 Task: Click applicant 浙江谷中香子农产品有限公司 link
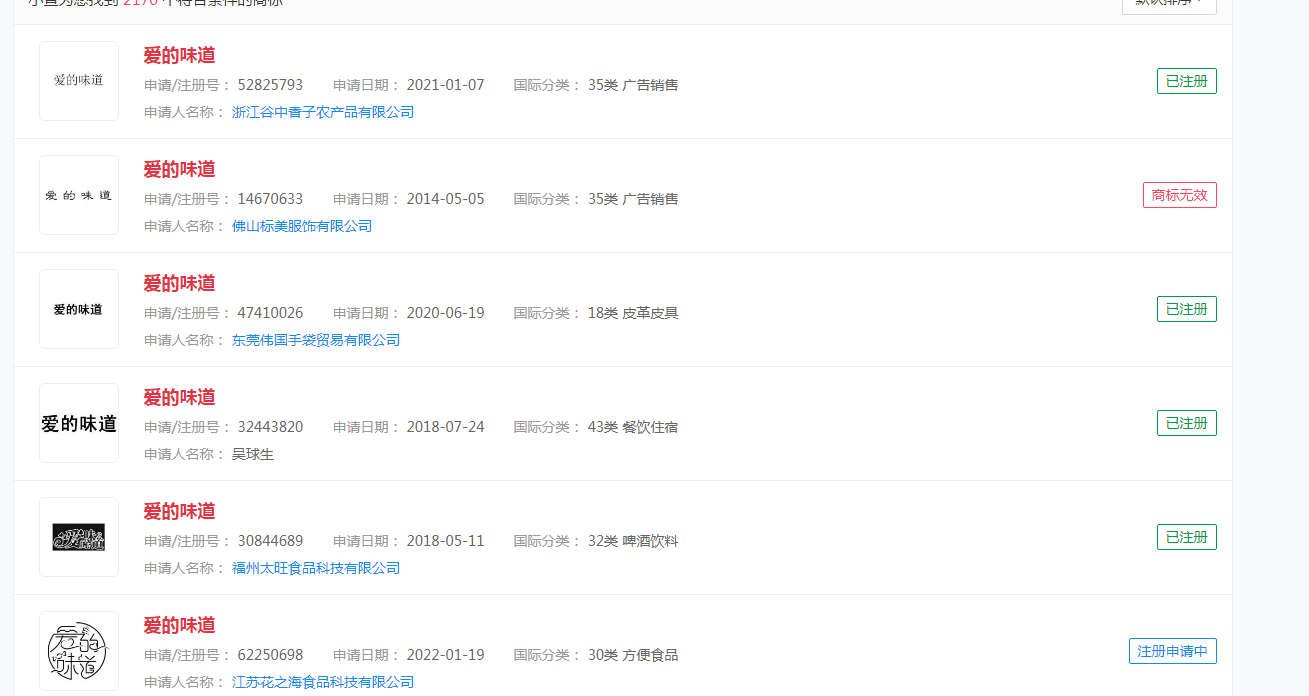click(x=322, y=112)
